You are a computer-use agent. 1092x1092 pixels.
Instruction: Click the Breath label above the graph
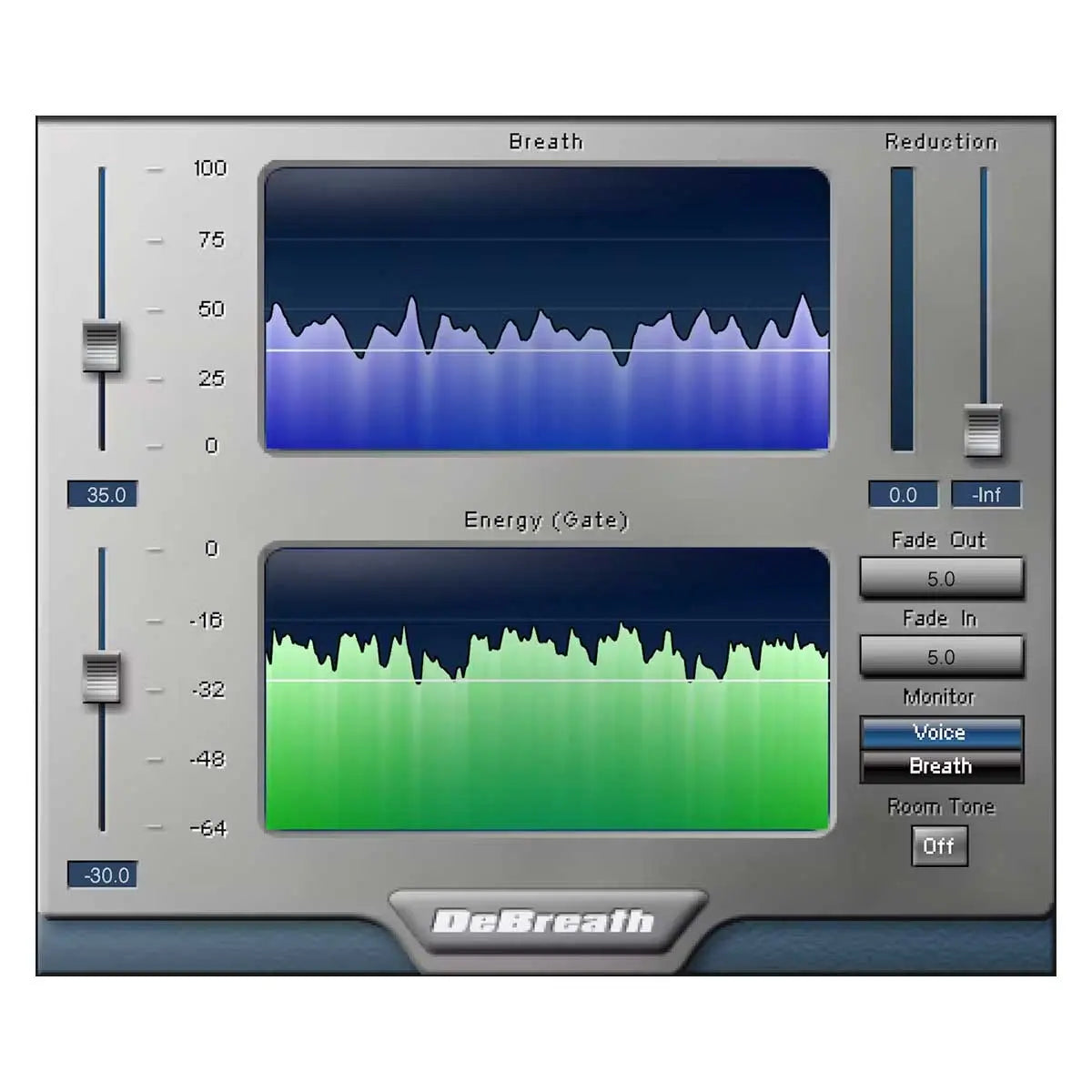[x=546, y=142]
